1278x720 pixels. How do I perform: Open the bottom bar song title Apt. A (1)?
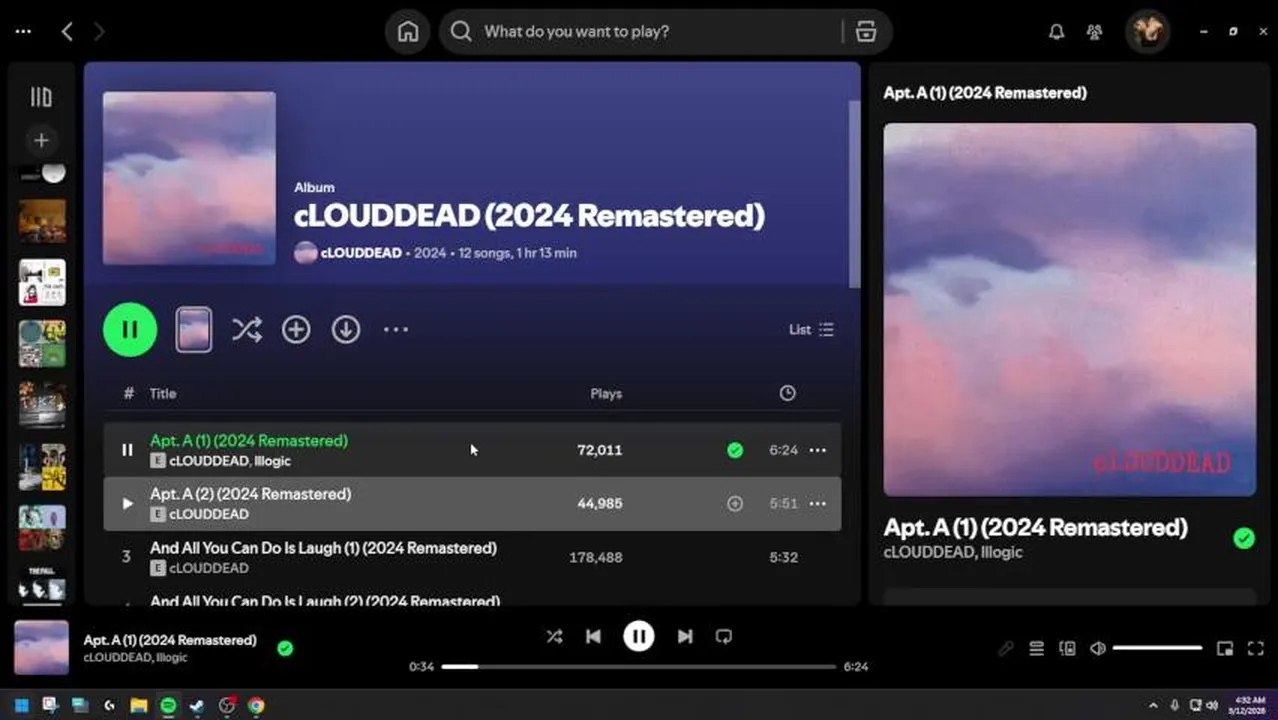pyautogui.click(x=170, y=640)
